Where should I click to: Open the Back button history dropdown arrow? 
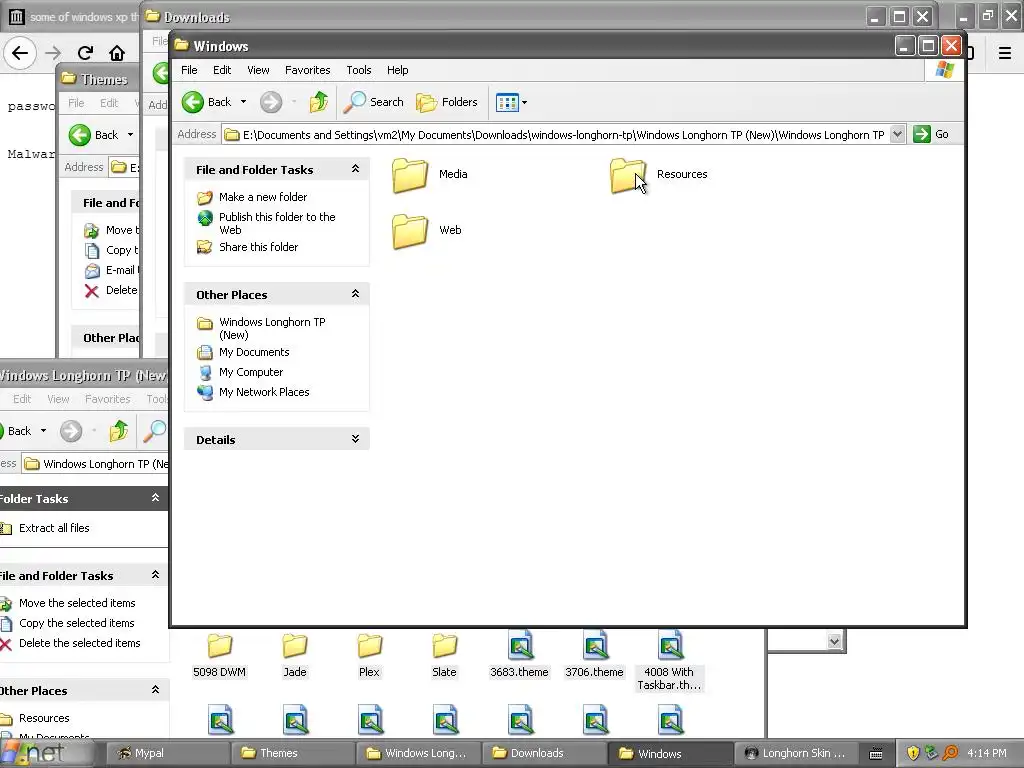244,102
